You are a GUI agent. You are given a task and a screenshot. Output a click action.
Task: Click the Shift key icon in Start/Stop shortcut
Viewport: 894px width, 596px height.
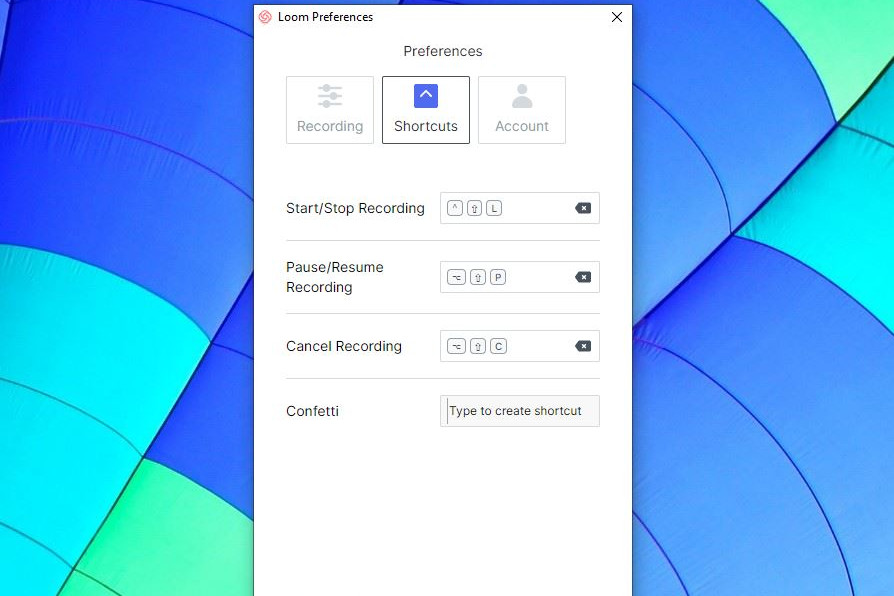(x=475, y=208)
